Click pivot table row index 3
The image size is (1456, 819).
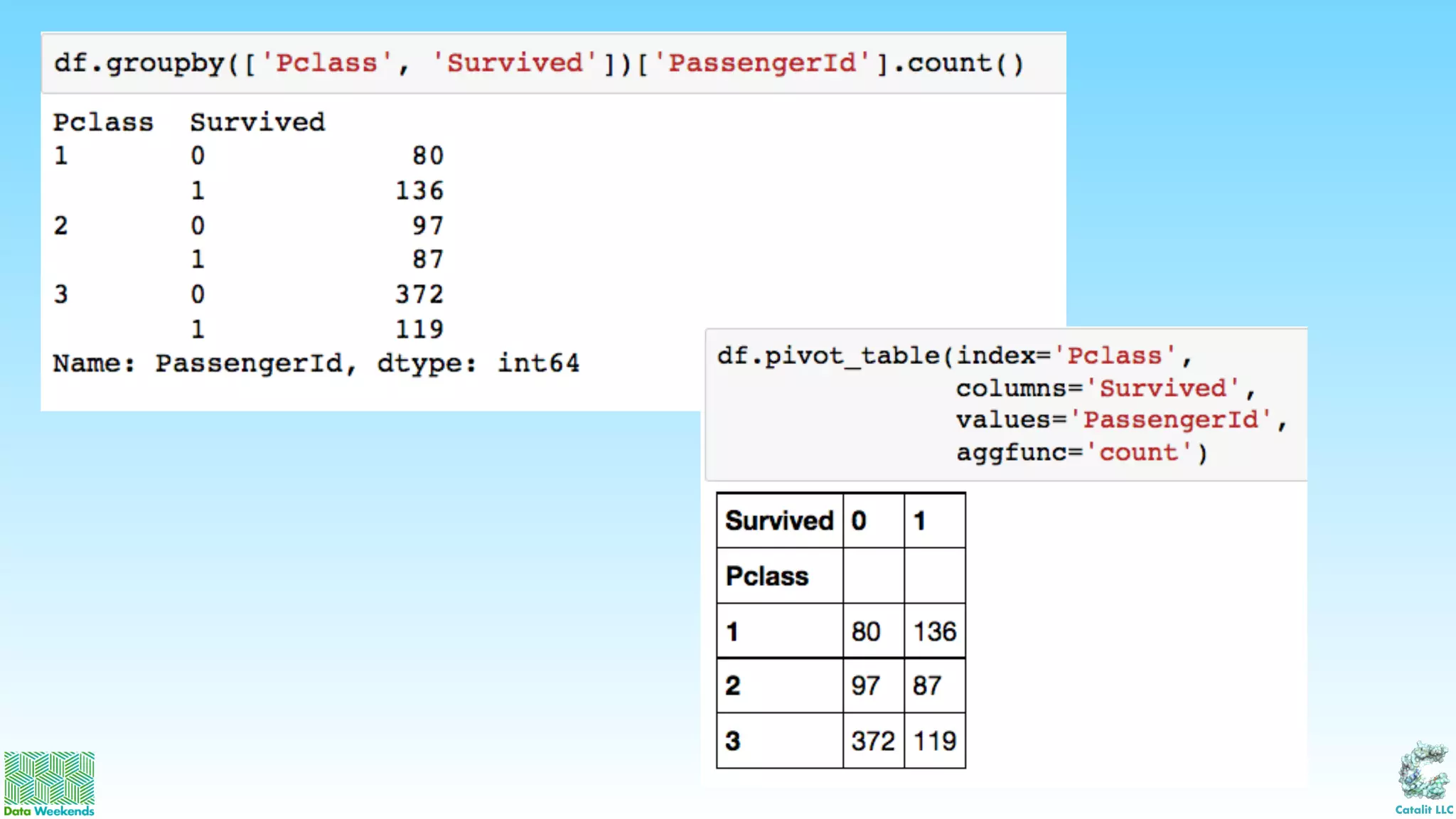[x=733, y=741]
